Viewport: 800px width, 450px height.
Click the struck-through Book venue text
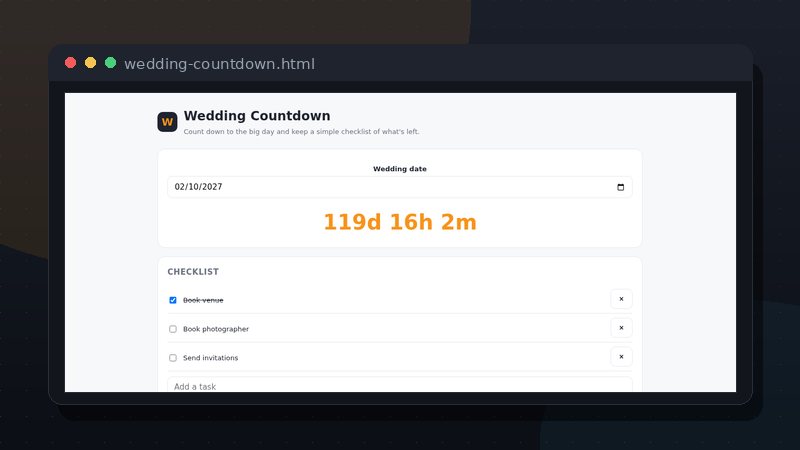pyautogui.click(x=203, y=300)
